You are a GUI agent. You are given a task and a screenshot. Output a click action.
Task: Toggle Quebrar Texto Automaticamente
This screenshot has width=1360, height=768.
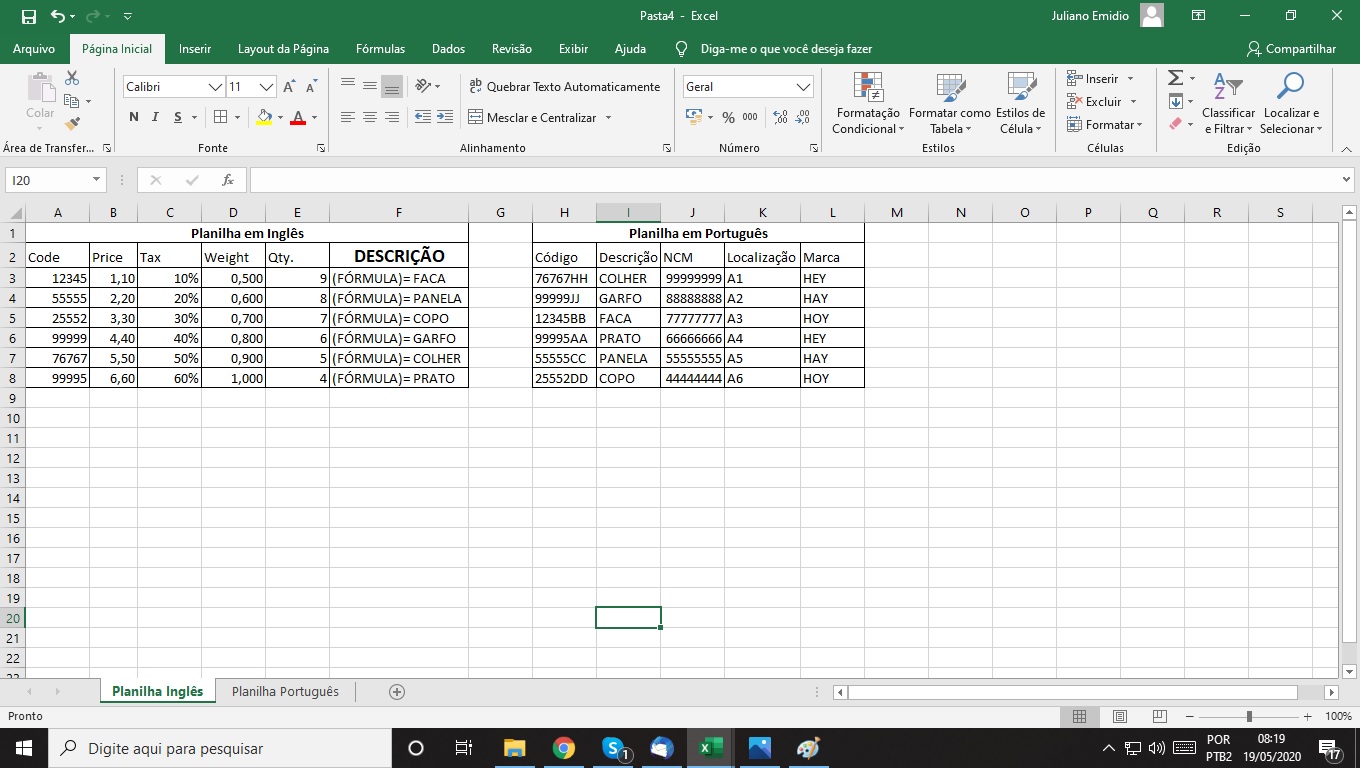565,87
